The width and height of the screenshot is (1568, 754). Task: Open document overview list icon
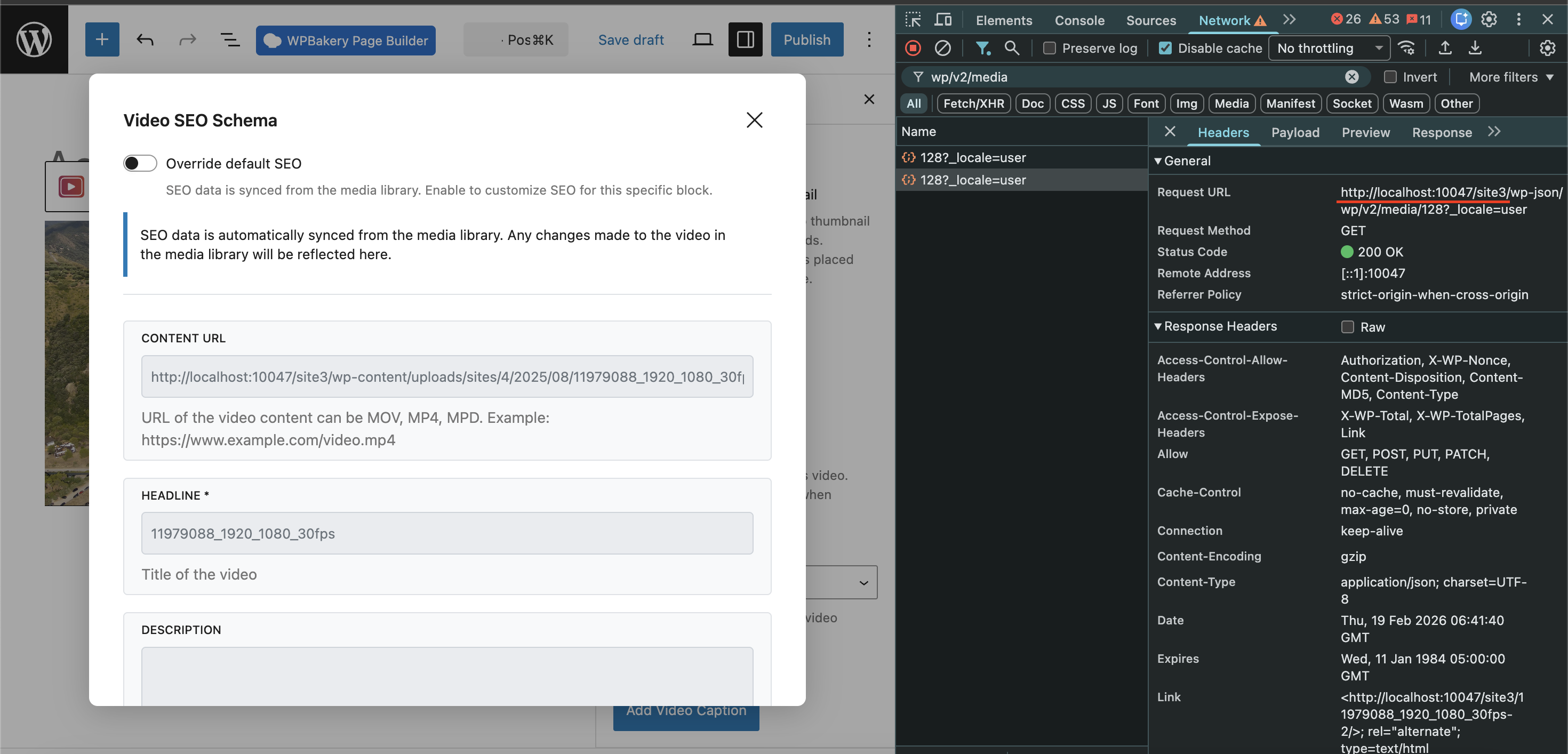click(x=229, y=39)
